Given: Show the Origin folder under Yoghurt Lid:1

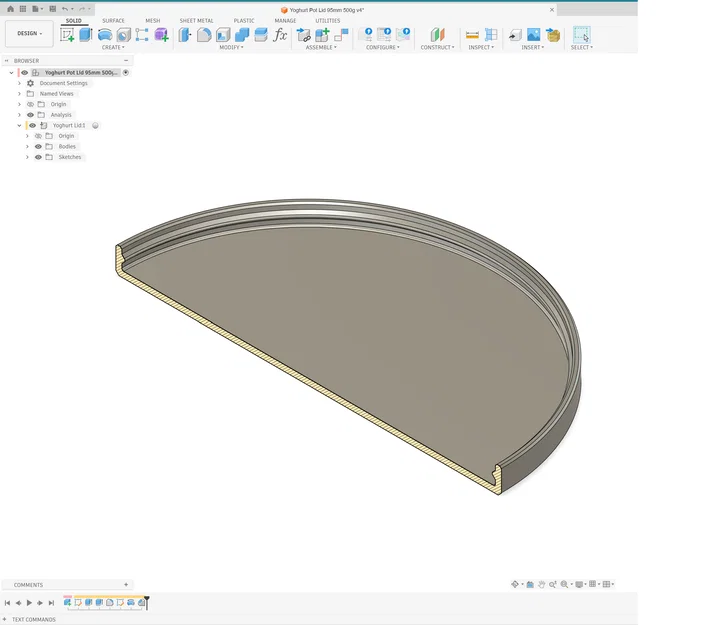Looking at the screenshot, I should (x=38, y=136).
